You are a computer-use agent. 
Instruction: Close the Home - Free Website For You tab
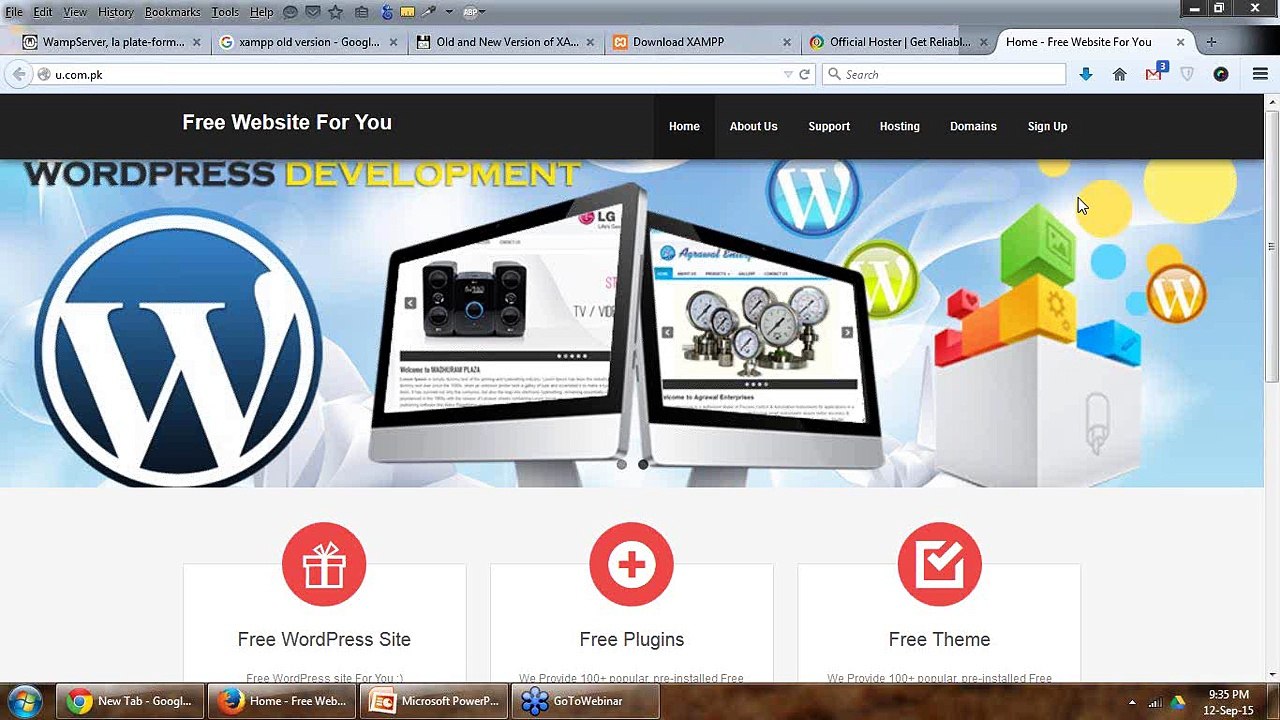tap(1180, 42)
